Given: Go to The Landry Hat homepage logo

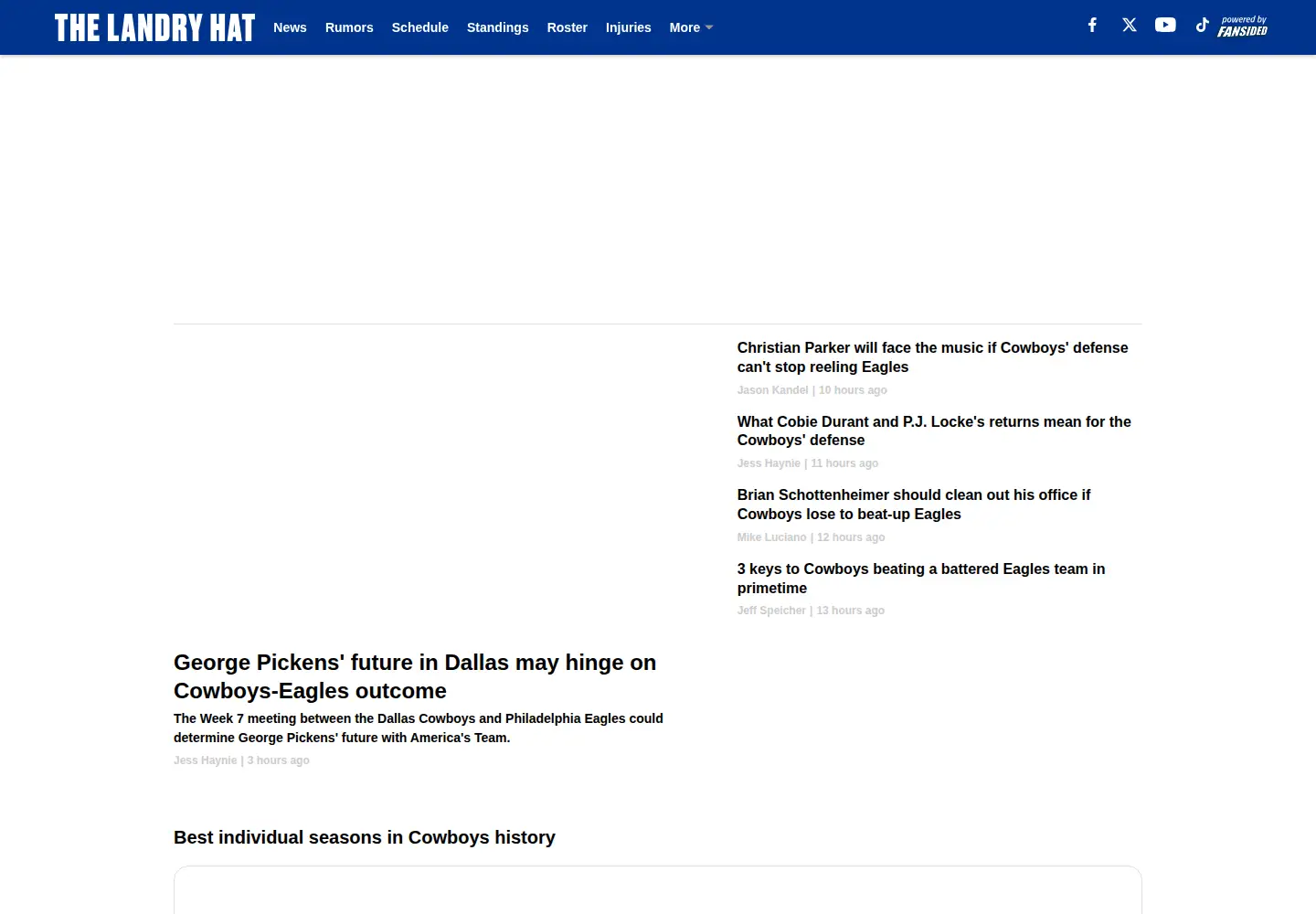Looking at the screenshot, I should click(154, 27).
